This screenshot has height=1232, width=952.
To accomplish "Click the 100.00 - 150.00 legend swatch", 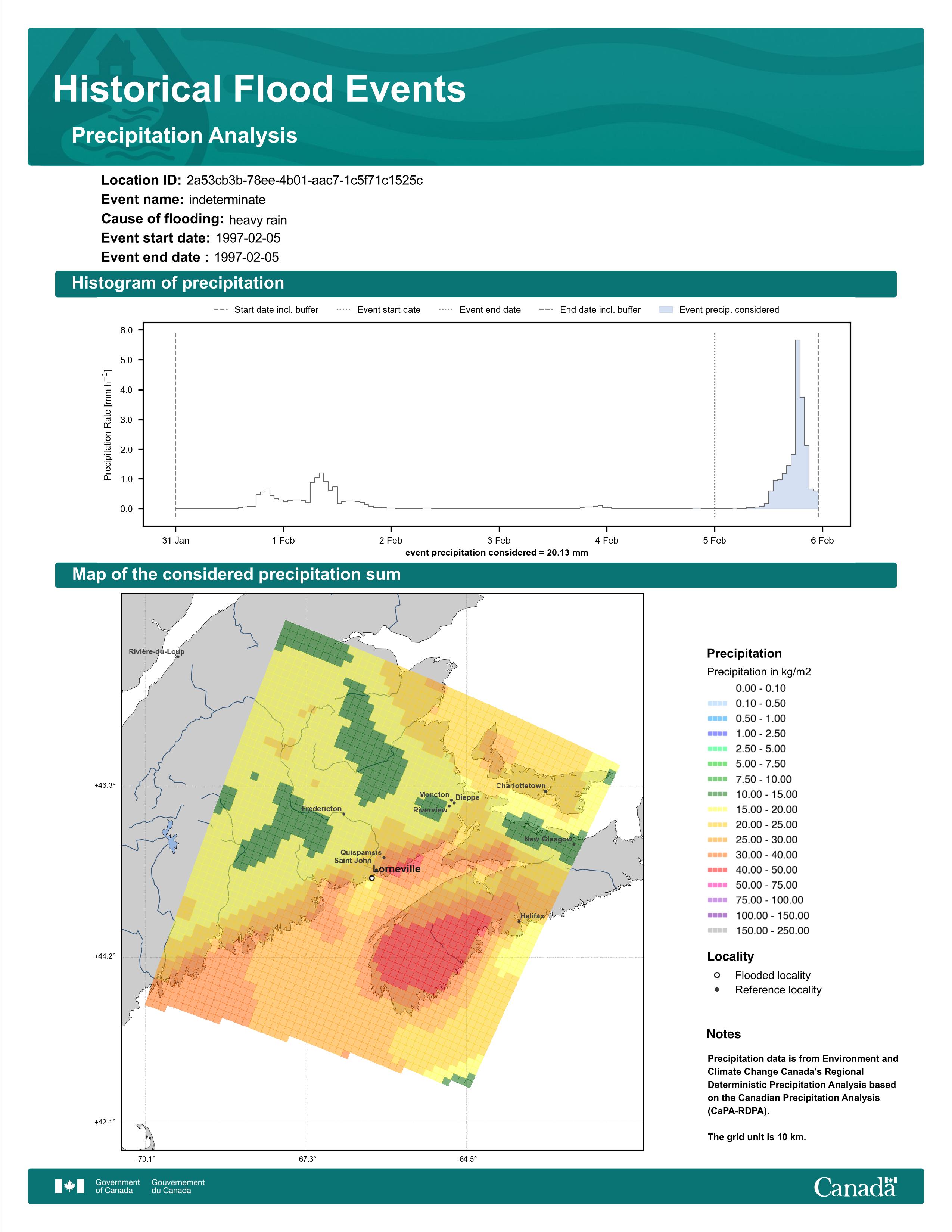I will pos(718,915).
